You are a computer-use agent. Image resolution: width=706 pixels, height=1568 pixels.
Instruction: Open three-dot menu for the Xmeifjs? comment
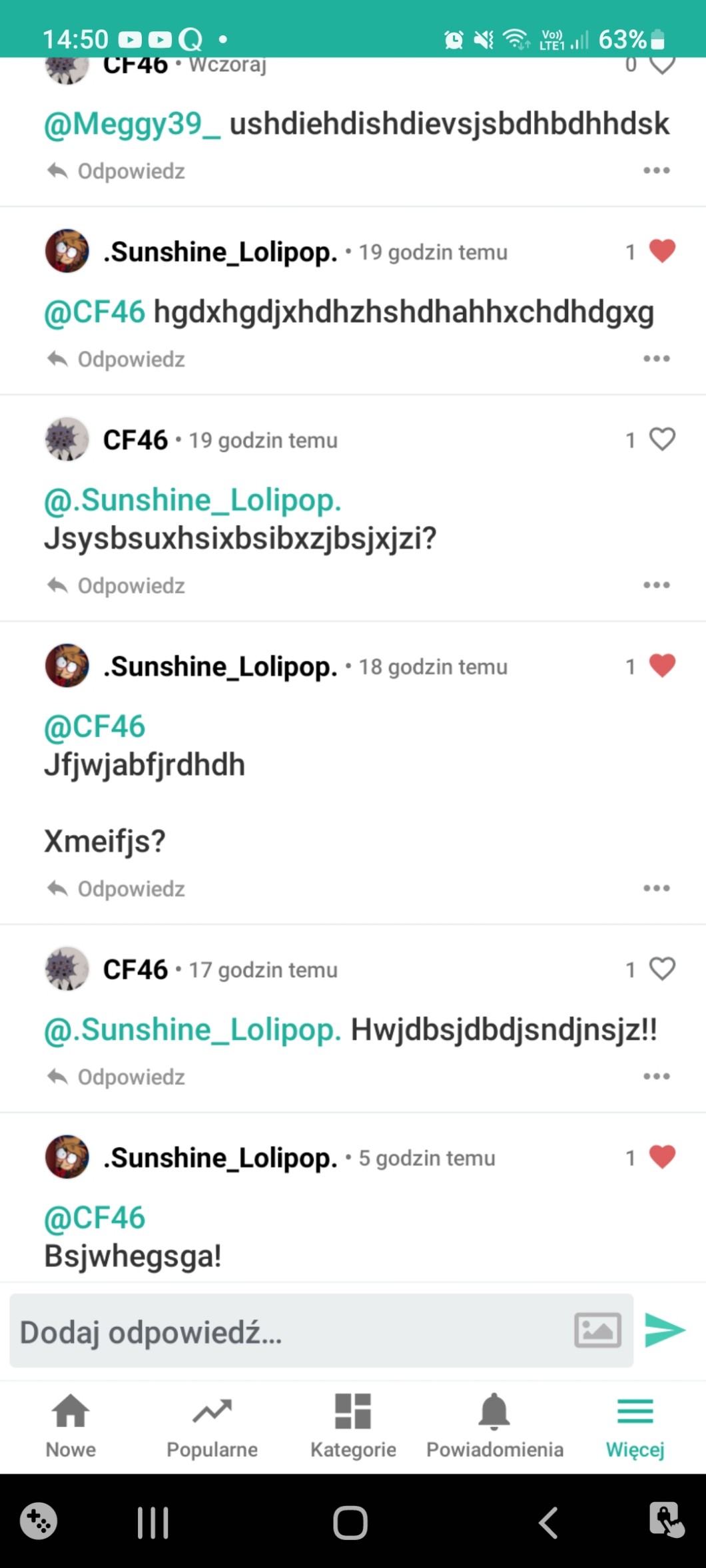tap(656, 888)
